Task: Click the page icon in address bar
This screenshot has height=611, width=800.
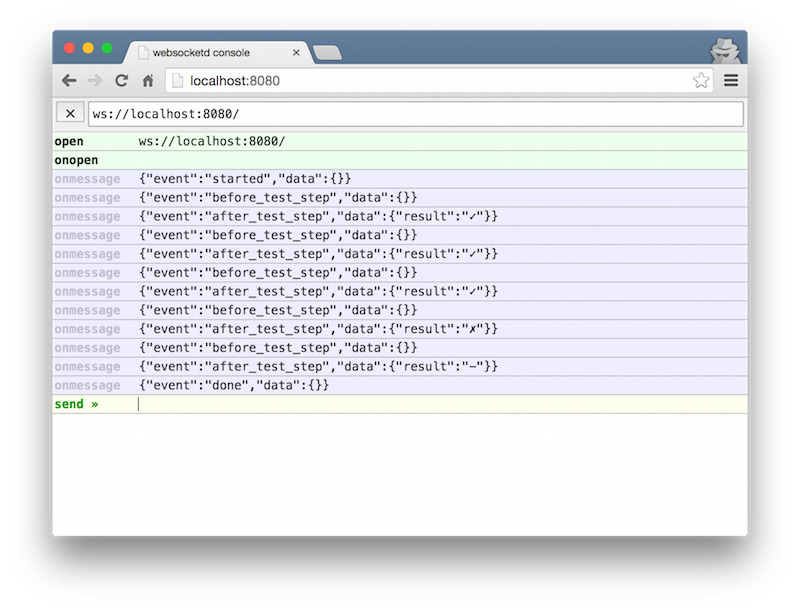Action: click(x=177, y=81)
